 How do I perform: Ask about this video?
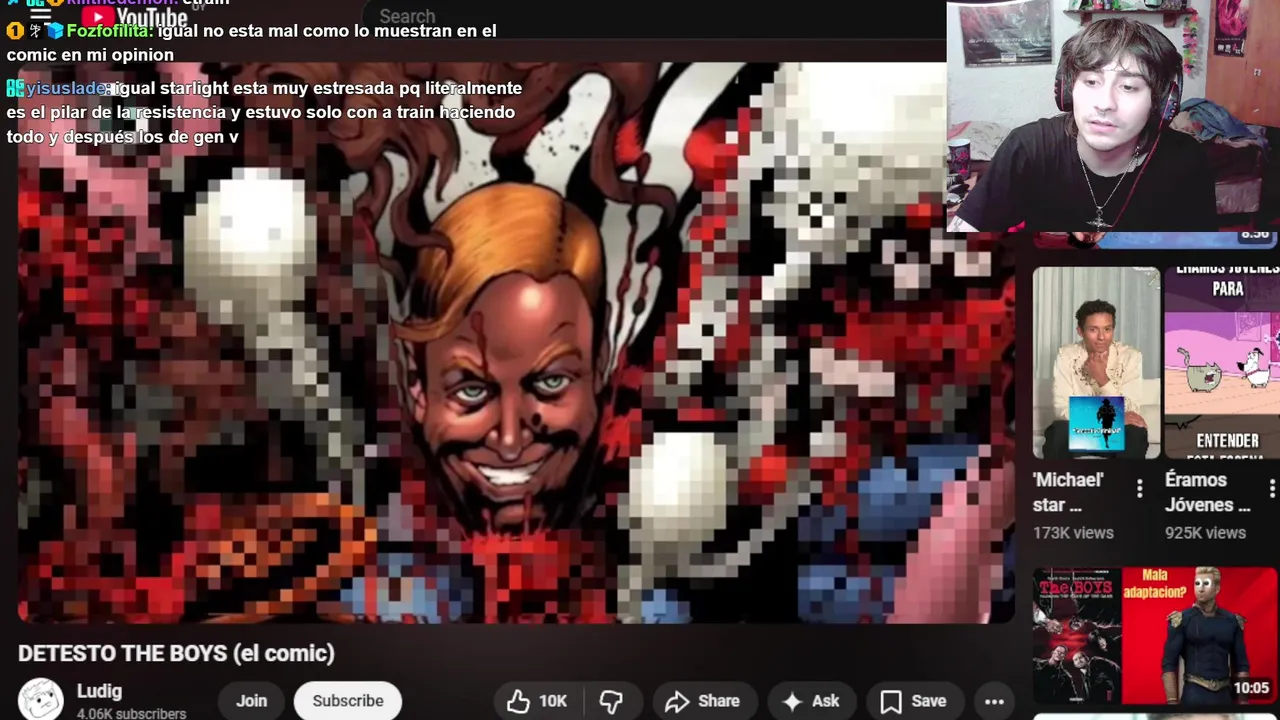pyautogui.click(x=811, y=701)
